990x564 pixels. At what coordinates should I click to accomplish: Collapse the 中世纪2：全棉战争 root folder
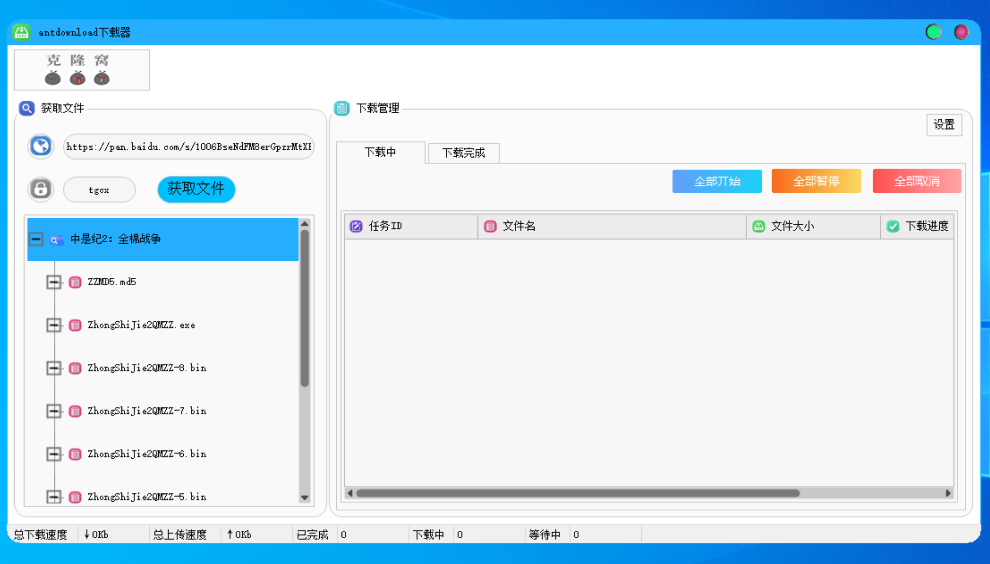[x=36, y=240]
